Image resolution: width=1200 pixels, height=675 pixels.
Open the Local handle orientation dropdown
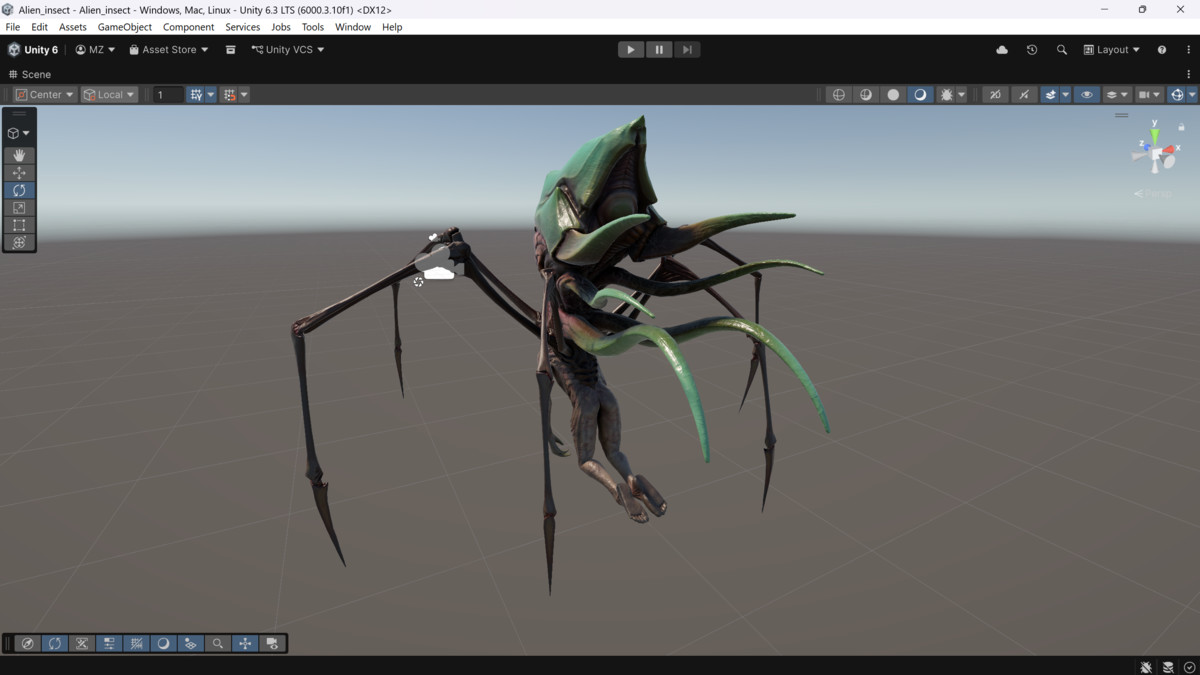pyautogui.click(x=108, y=94)
